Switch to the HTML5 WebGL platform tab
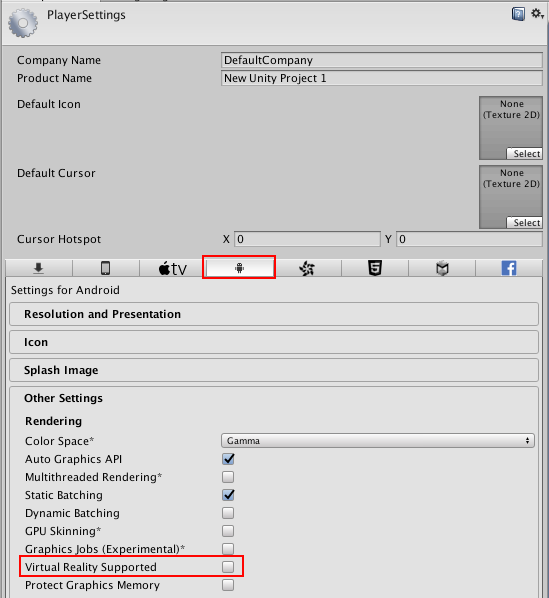This screenshot has height=598, width=549. (375, 268)
